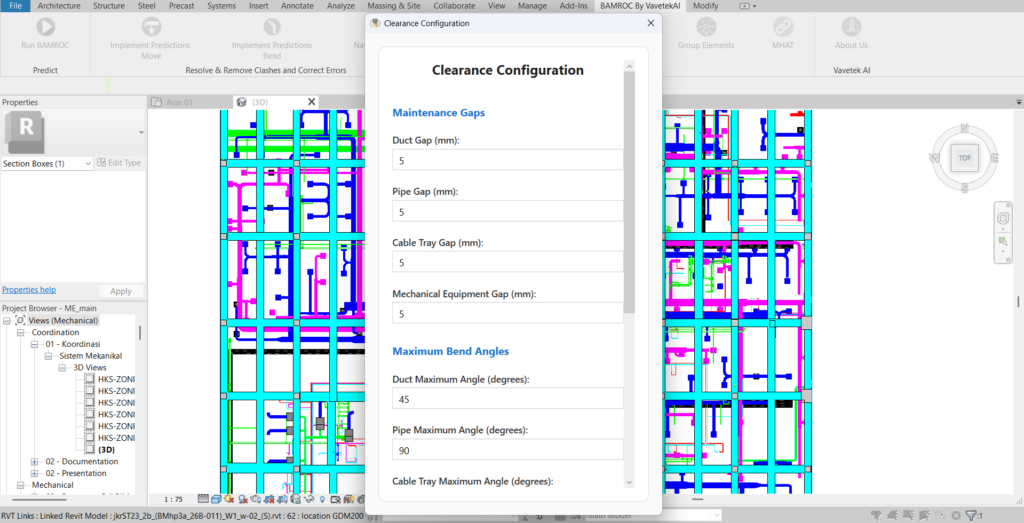Expand the 02 - Documentation node
The image size is (1024, 523).
pos(35,462)
